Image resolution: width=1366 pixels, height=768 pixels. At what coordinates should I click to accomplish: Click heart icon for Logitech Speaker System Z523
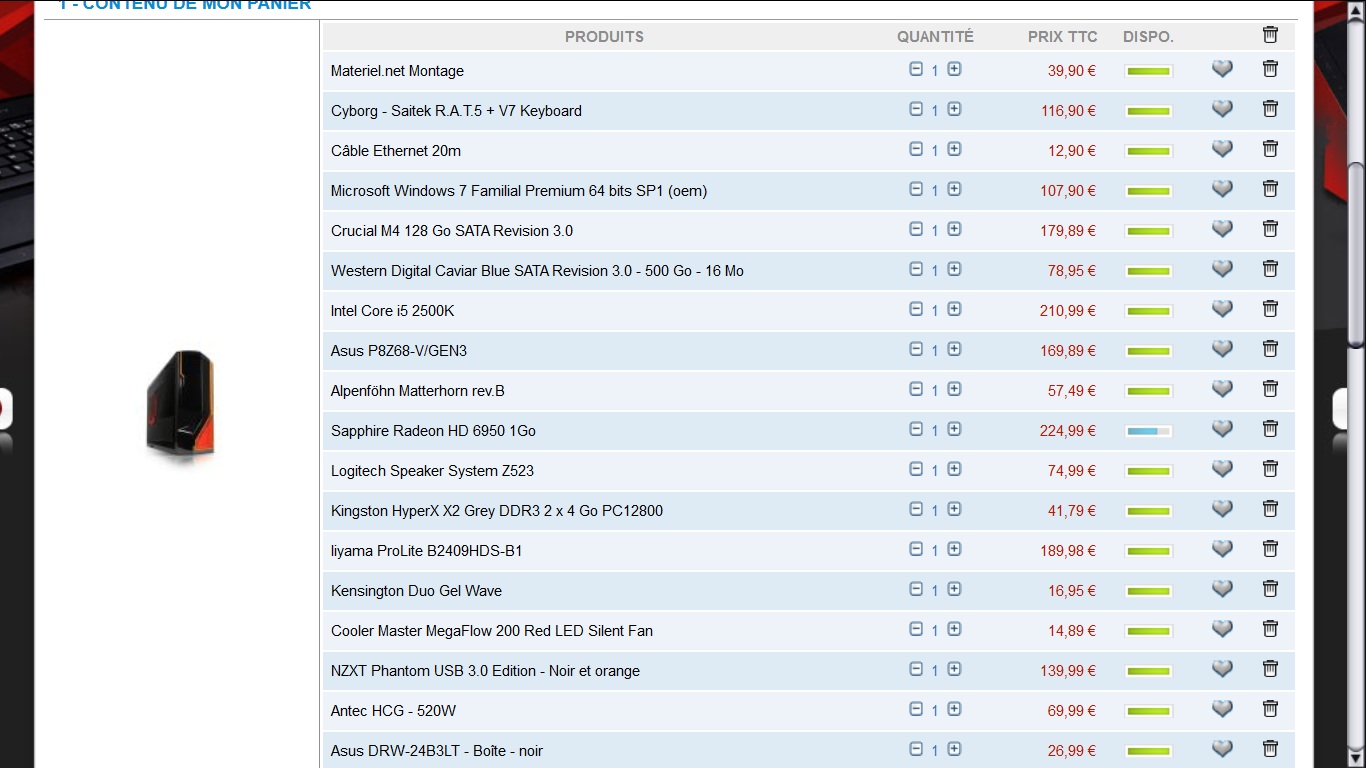1222,469
